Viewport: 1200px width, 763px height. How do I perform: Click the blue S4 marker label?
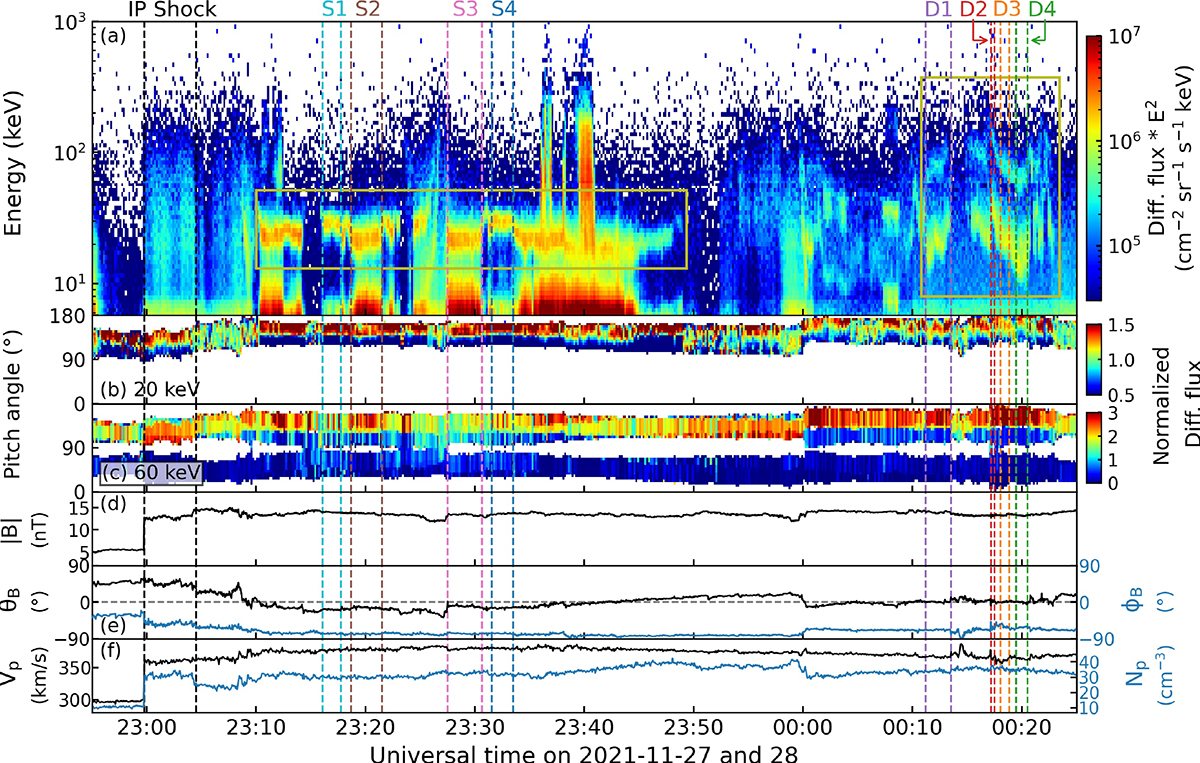[x=504, y=9]
